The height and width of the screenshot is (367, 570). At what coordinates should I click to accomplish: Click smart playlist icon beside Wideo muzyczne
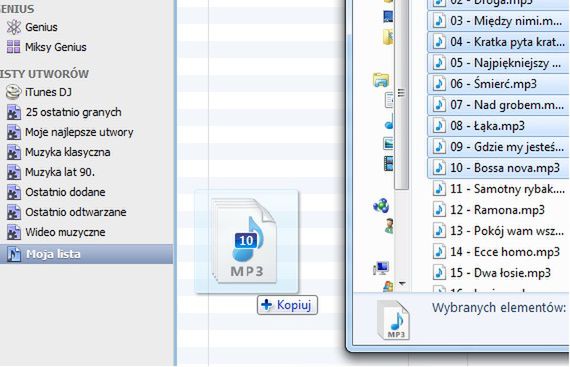coord(14,232)
